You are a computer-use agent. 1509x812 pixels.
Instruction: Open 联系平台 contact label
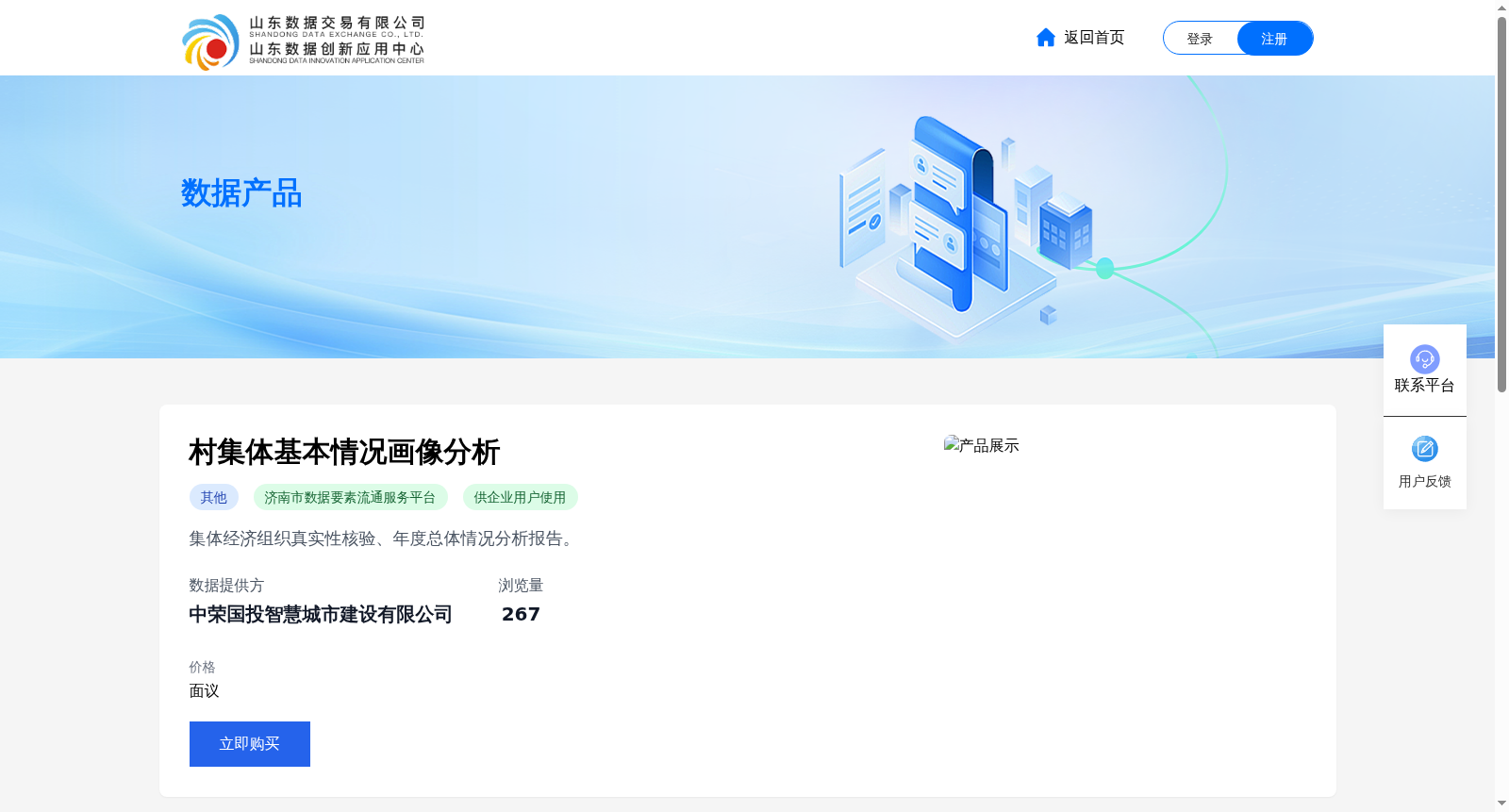1424,386
